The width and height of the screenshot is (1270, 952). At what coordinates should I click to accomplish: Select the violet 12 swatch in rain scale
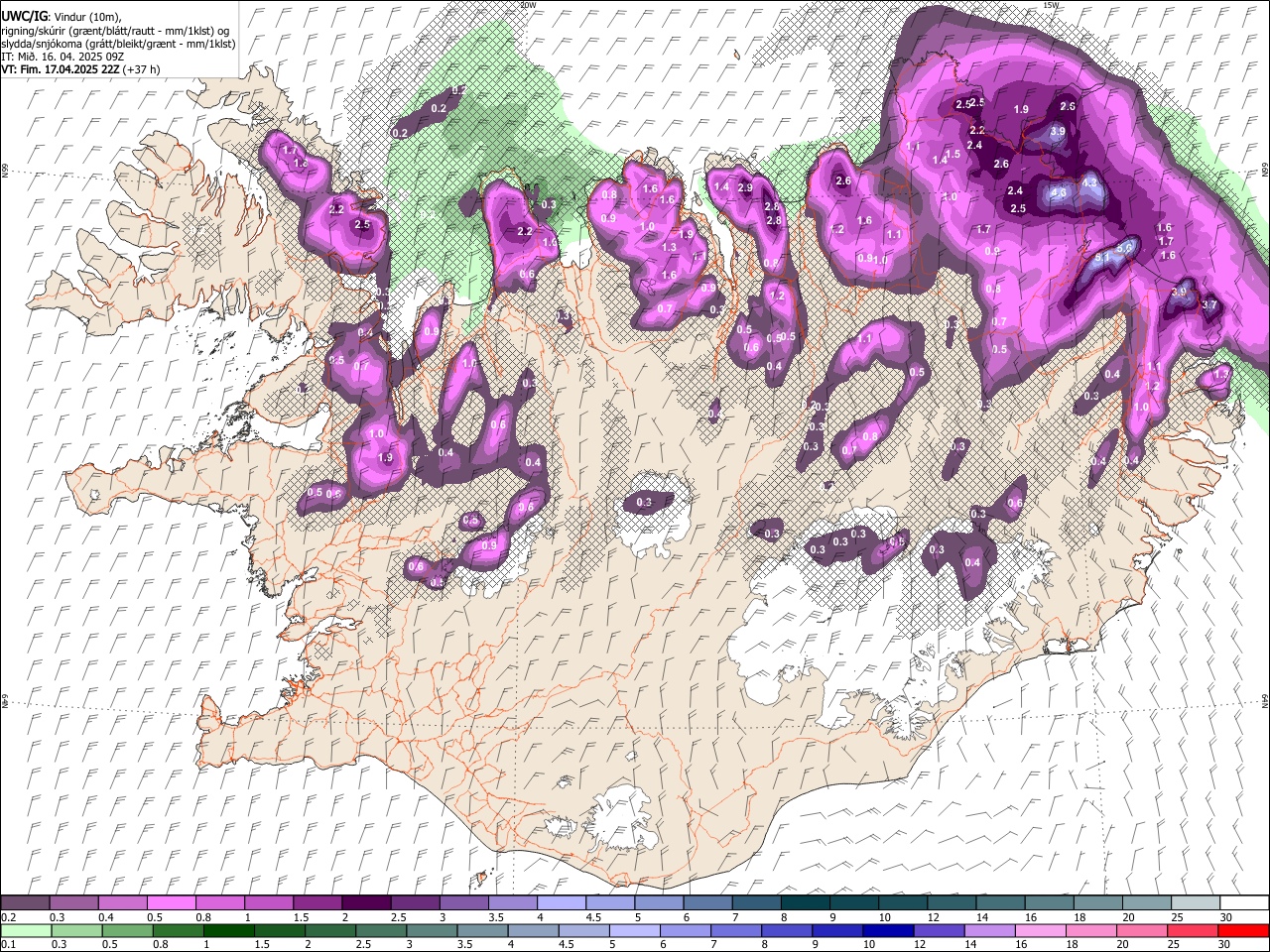(x=938, y=931)
